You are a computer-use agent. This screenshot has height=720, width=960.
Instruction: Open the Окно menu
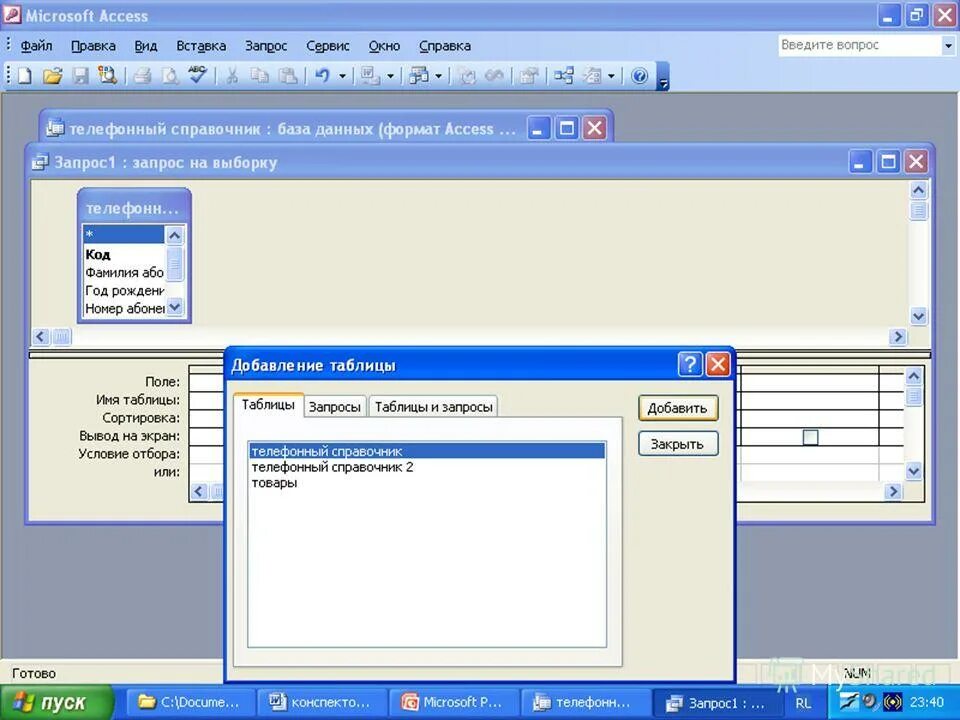(384, 46)
